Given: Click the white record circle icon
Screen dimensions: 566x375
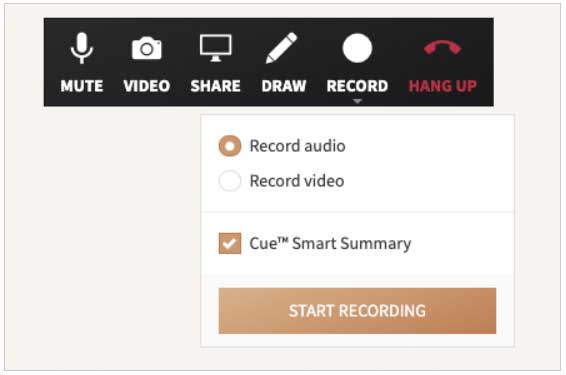Looking at the screenshot, I should coord(357,48).
